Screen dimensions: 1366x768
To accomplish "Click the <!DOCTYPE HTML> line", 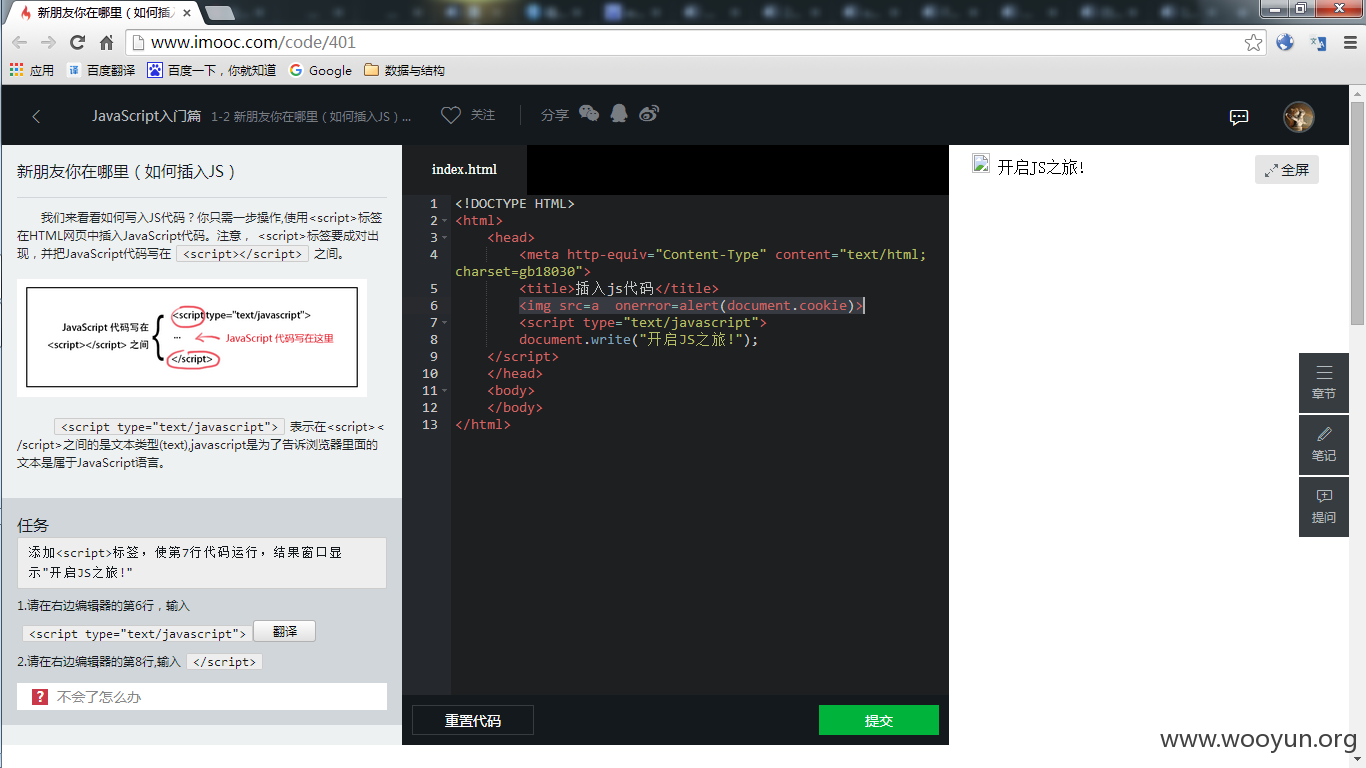I will (515, 204).
